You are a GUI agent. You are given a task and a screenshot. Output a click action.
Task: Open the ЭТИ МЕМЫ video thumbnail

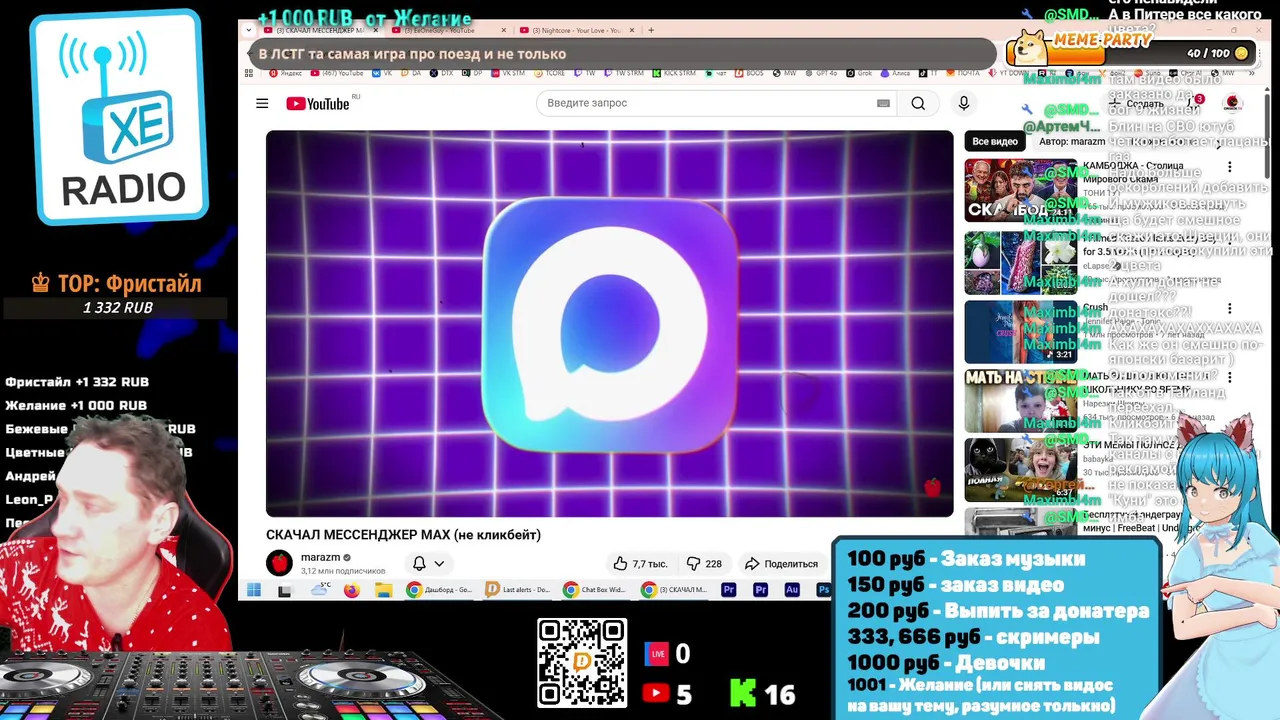(x=1020, y=470)
